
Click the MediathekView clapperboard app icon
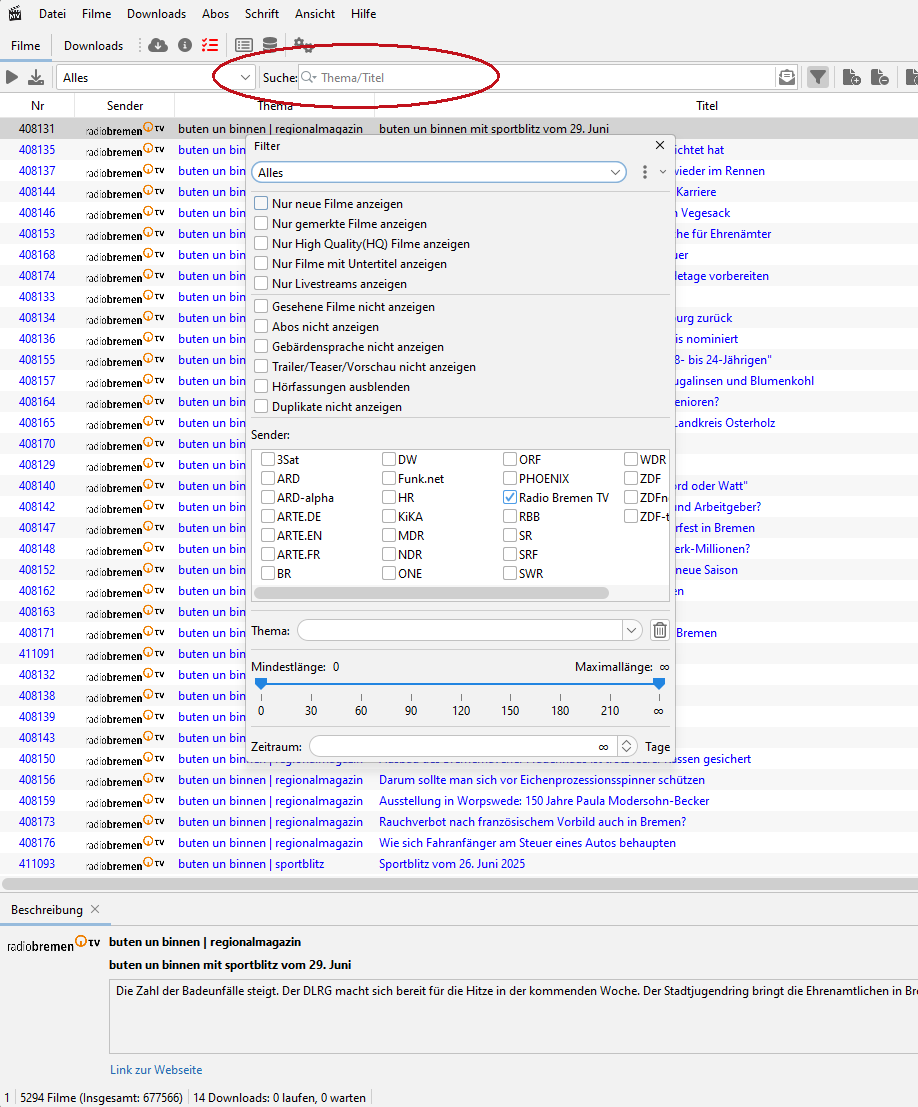coord(15,13)
